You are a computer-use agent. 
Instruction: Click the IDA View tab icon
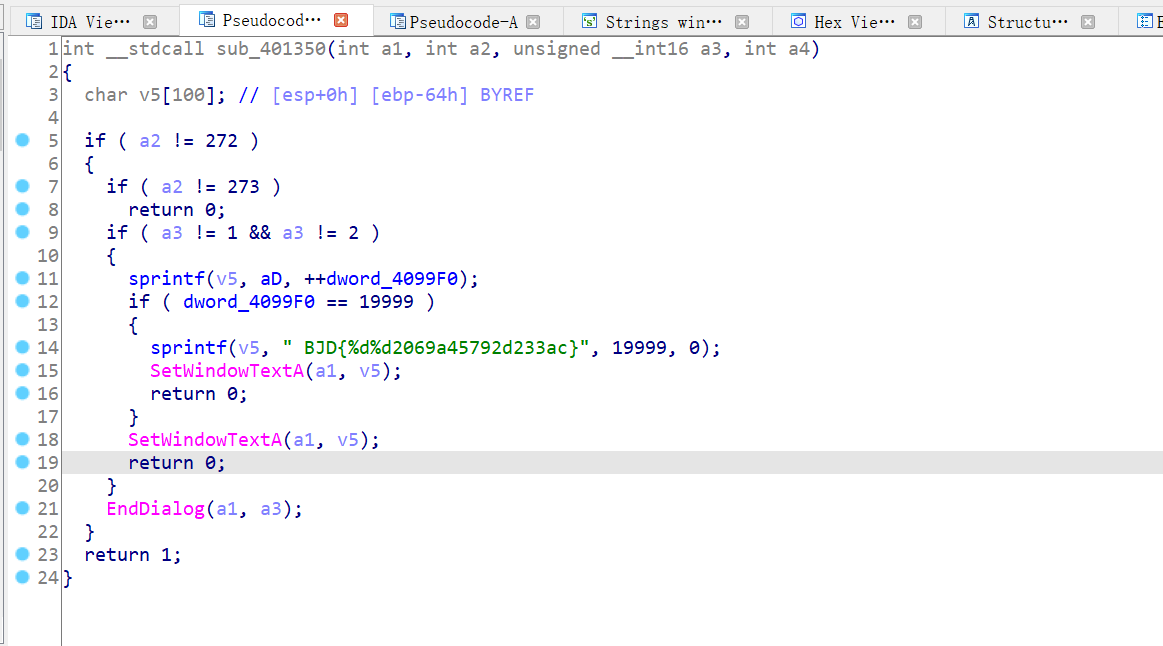pyautogui.click(x=34, y=21)
